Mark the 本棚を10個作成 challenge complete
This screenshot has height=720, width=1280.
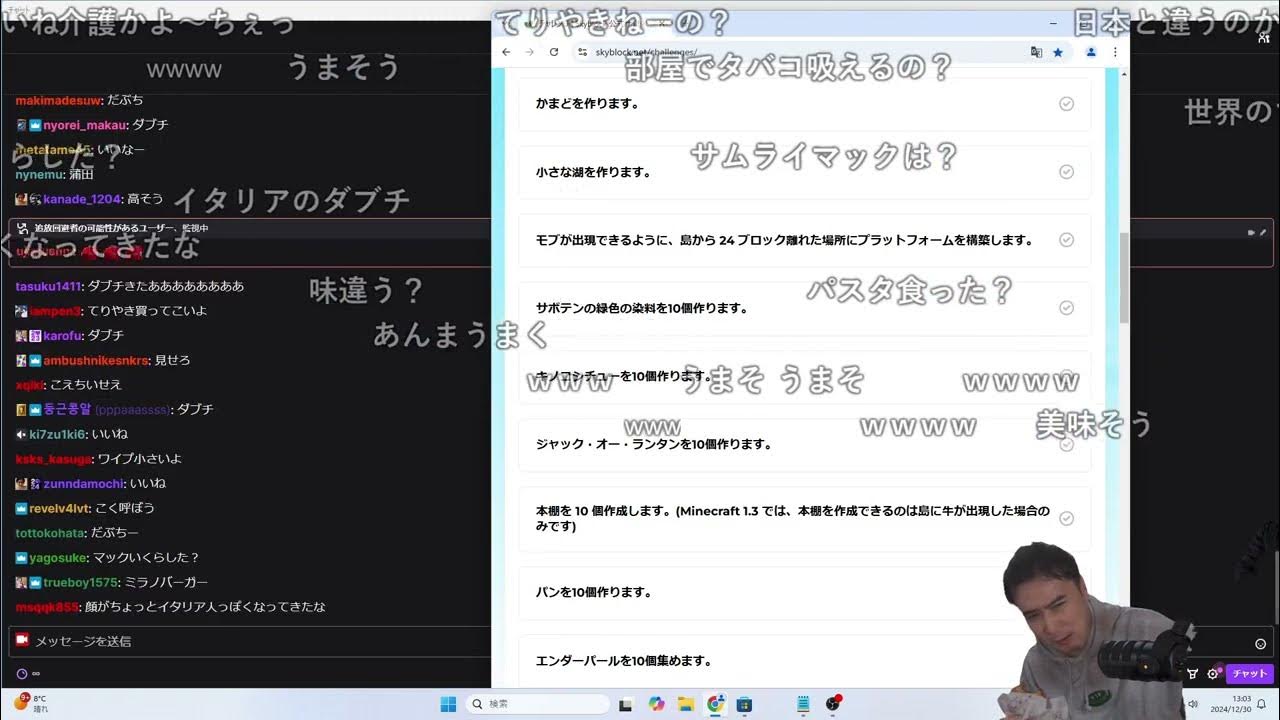[1066, 518]
